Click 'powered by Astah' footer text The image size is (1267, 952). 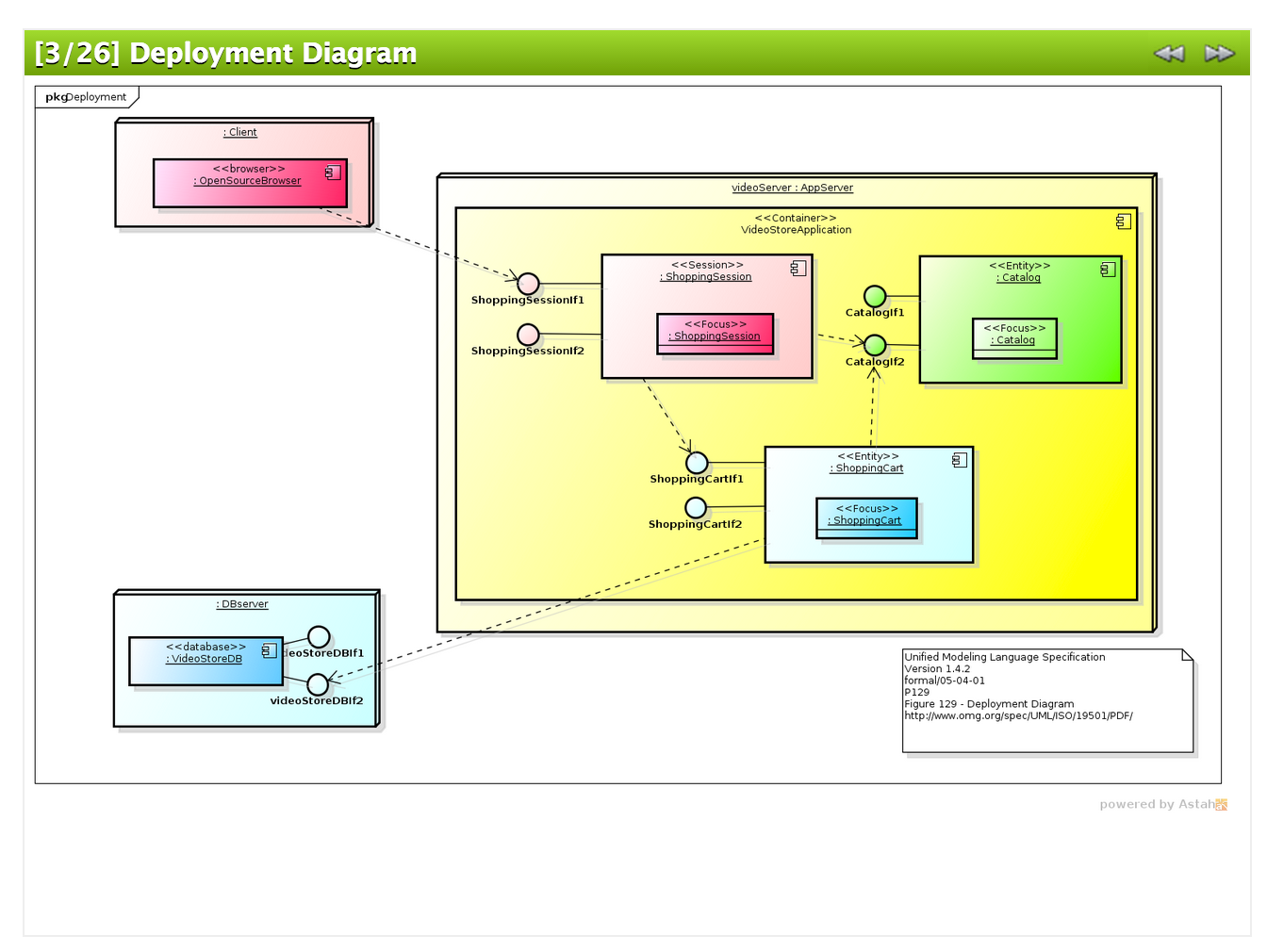pyautogui.click(x=1157, y=805)
